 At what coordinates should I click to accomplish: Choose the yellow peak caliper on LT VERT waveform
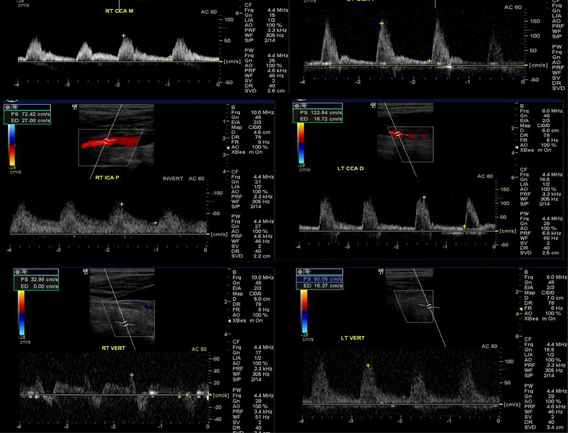click(x=368, y=366)
